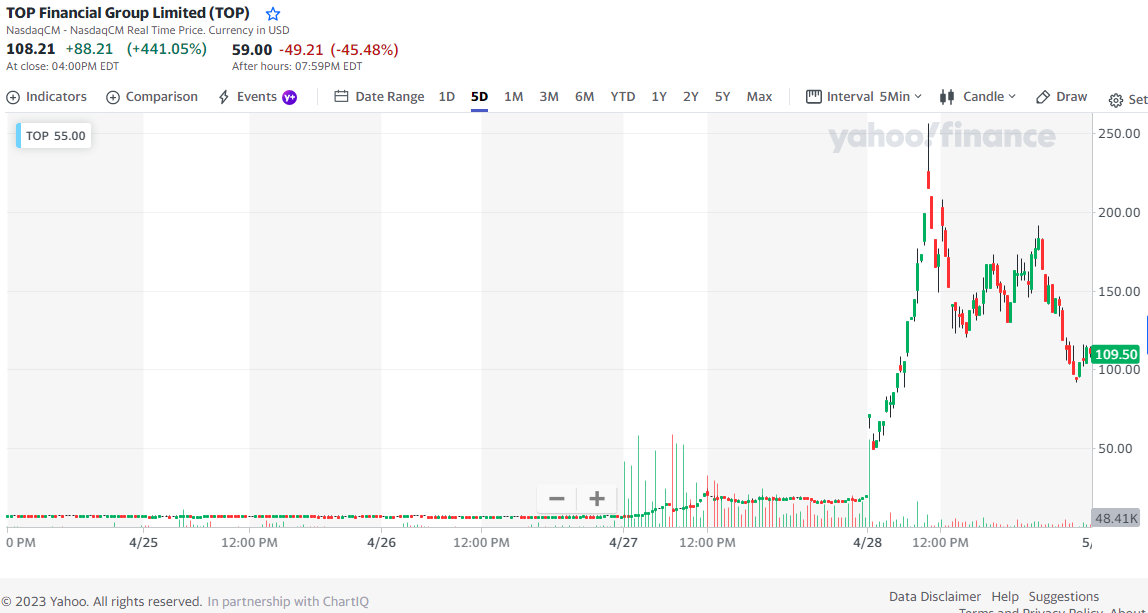This screenshot has width=1148, height=613.
Task: Open the Suggestions link
Action: tap(1064, 597)
